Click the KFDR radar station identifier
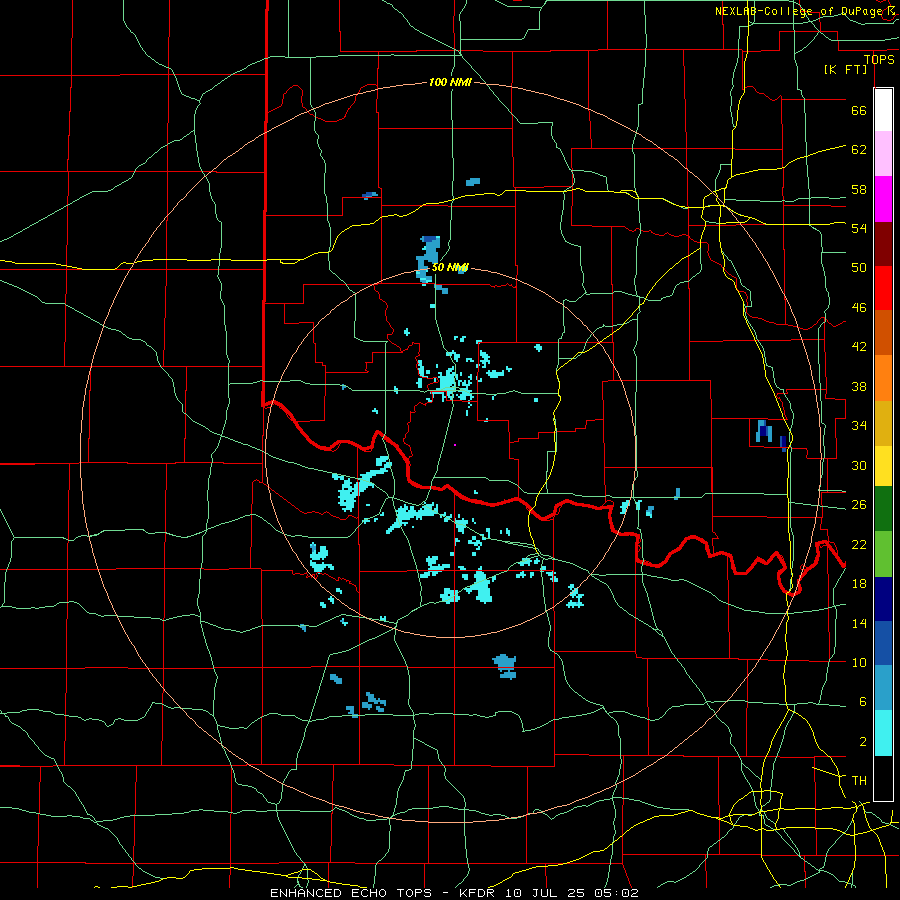Viewport: 900px width, 900px height. (x=476, y=893)
